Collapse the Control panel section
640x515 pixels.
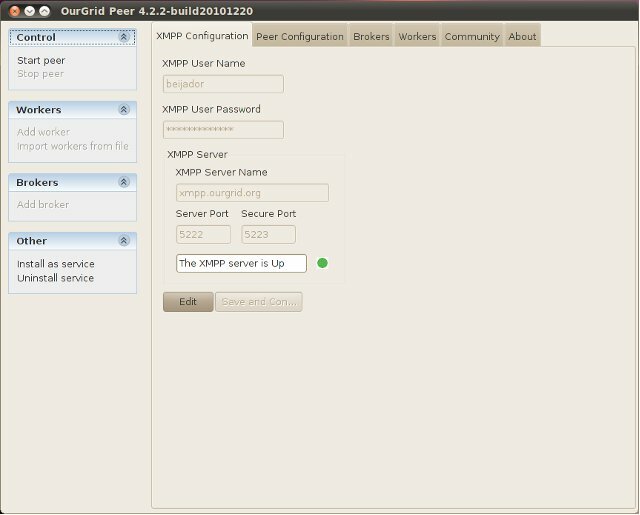click(124, 37)
